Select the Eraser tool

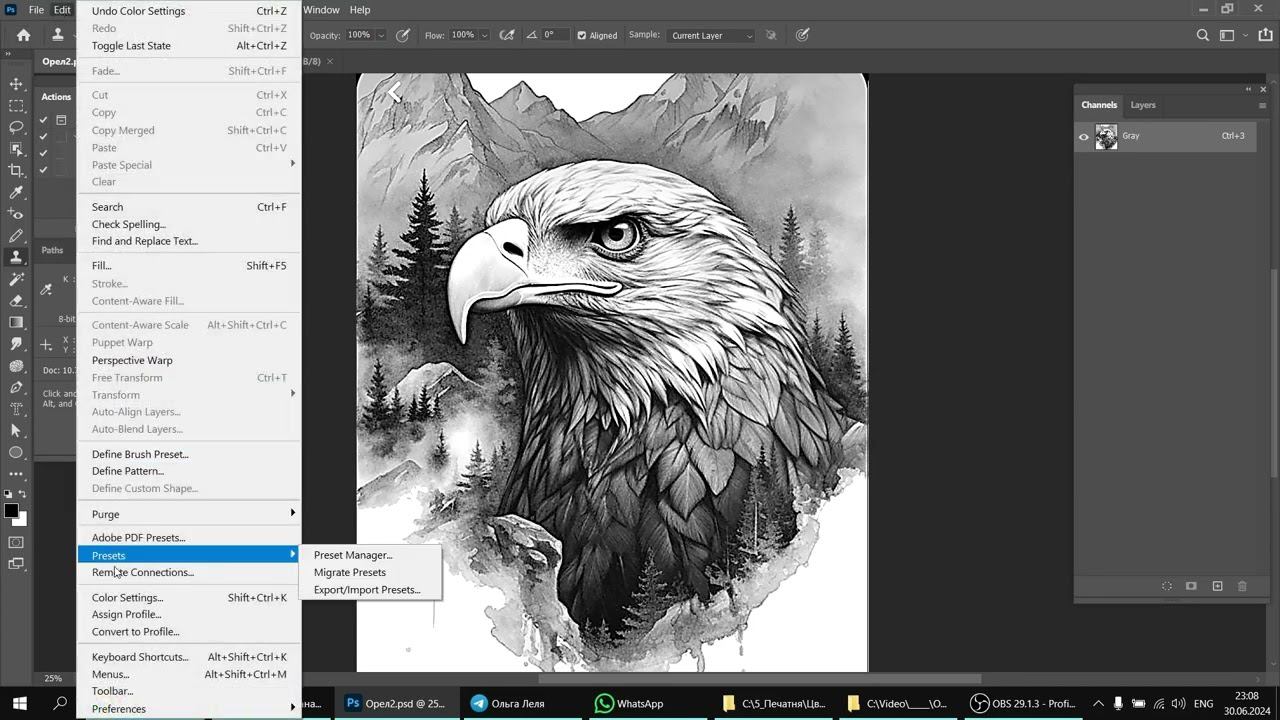(16, 300)
